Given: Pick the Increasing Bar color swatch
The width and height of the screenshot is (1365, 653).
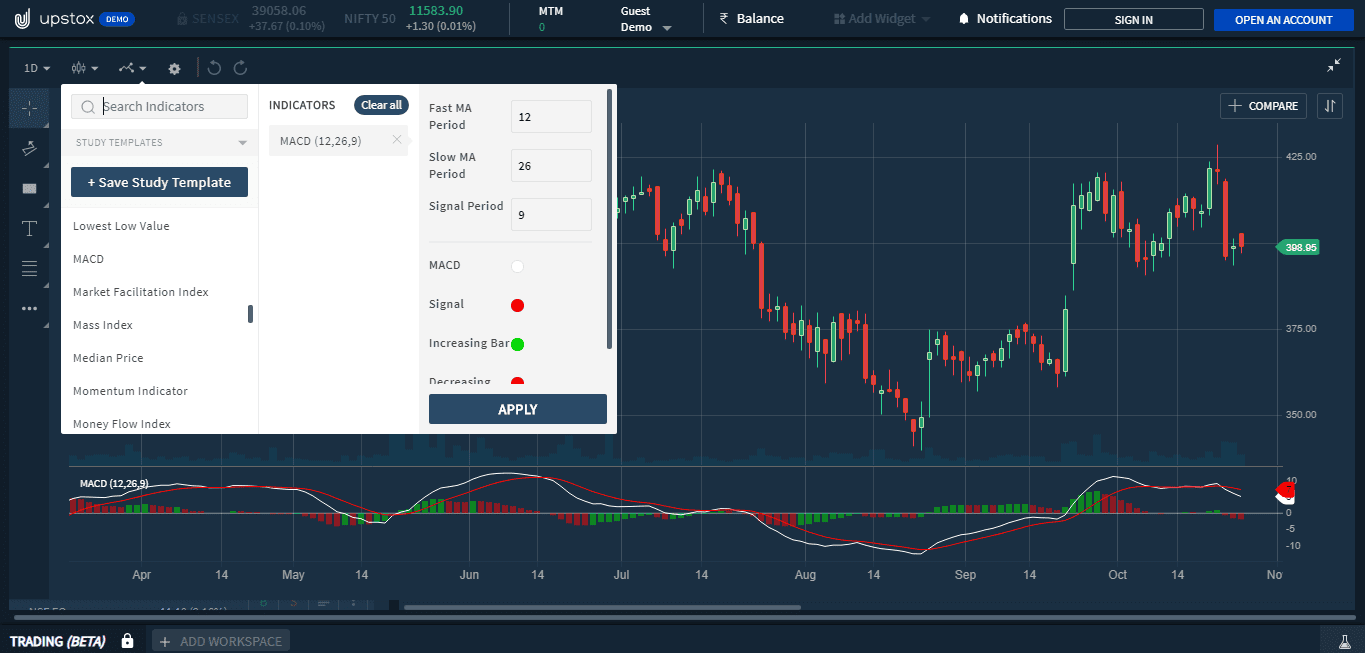Looking at the screenshot, I should tap(517, 344).
